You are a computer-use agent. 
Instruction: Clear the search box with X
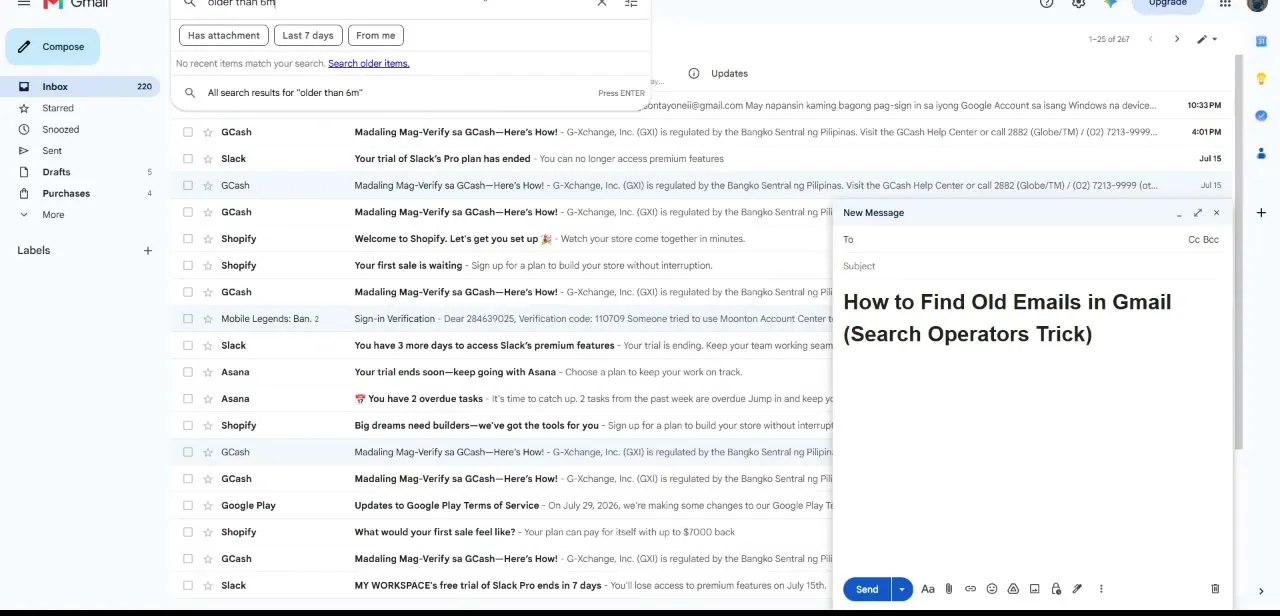(602, 4)
